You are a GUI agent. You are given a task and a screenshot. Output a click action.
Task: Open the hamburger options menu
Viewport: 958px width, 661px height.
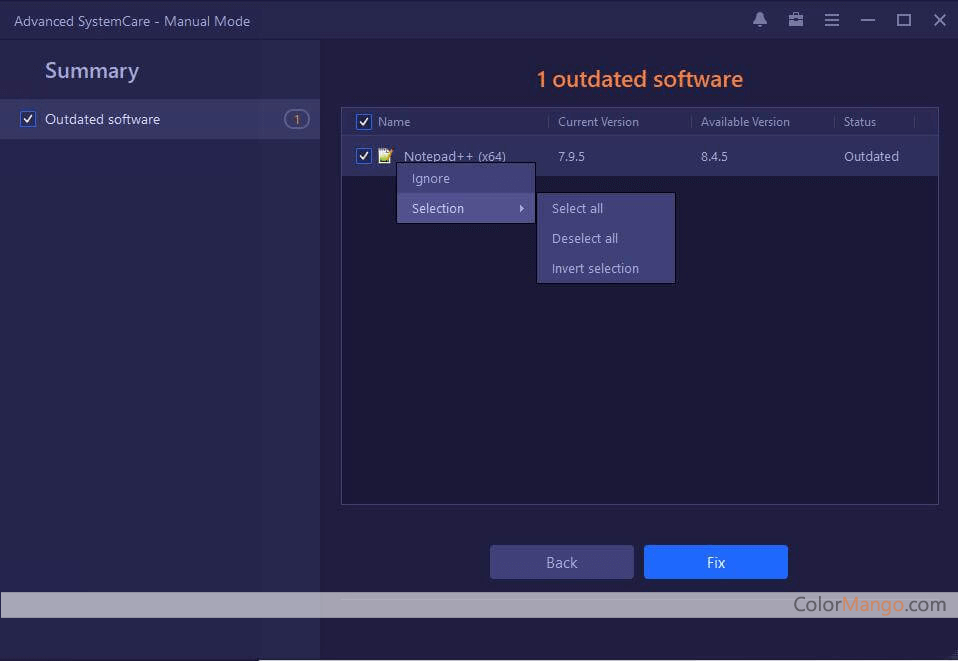click(x=831, y=20)
